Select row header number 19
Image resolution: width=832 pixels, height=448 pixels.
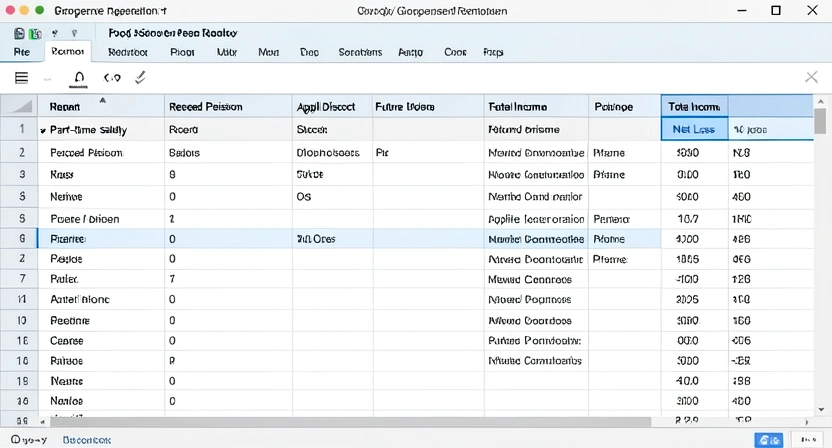pyautogui.click(x=19, y=381)
